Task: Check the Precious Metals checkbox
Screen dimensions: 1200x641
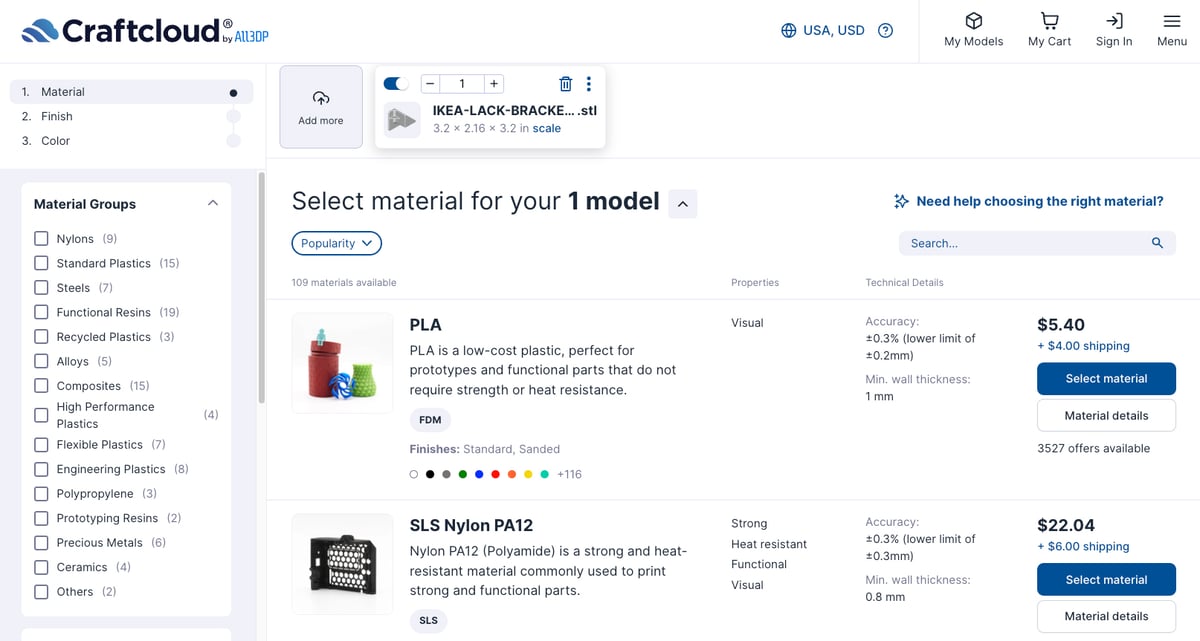Action: click(x=41, y=542)
